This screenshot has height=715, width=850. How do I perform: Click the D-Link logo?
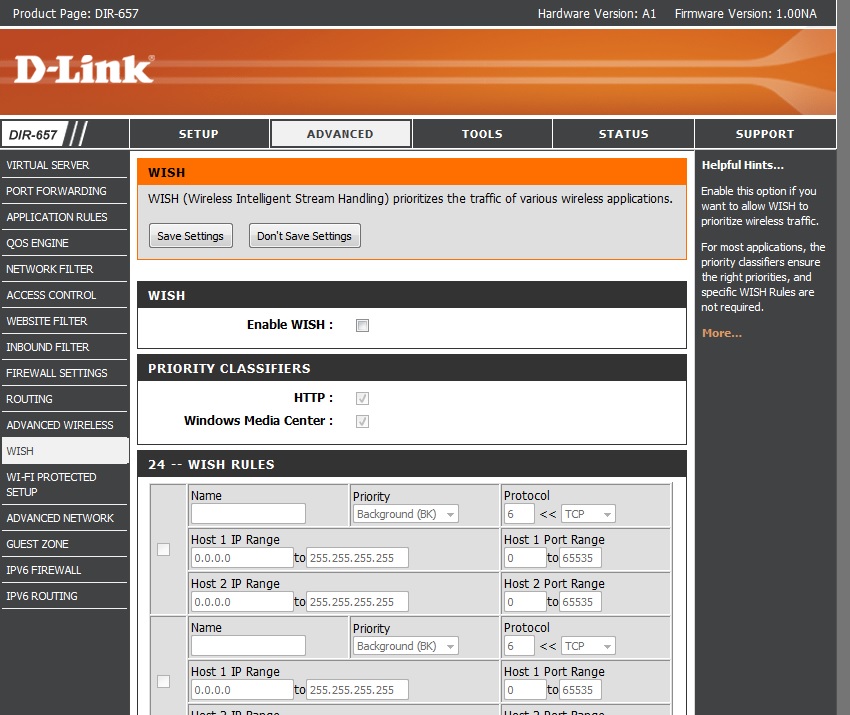pyautogui.click(x=85, y=68)
